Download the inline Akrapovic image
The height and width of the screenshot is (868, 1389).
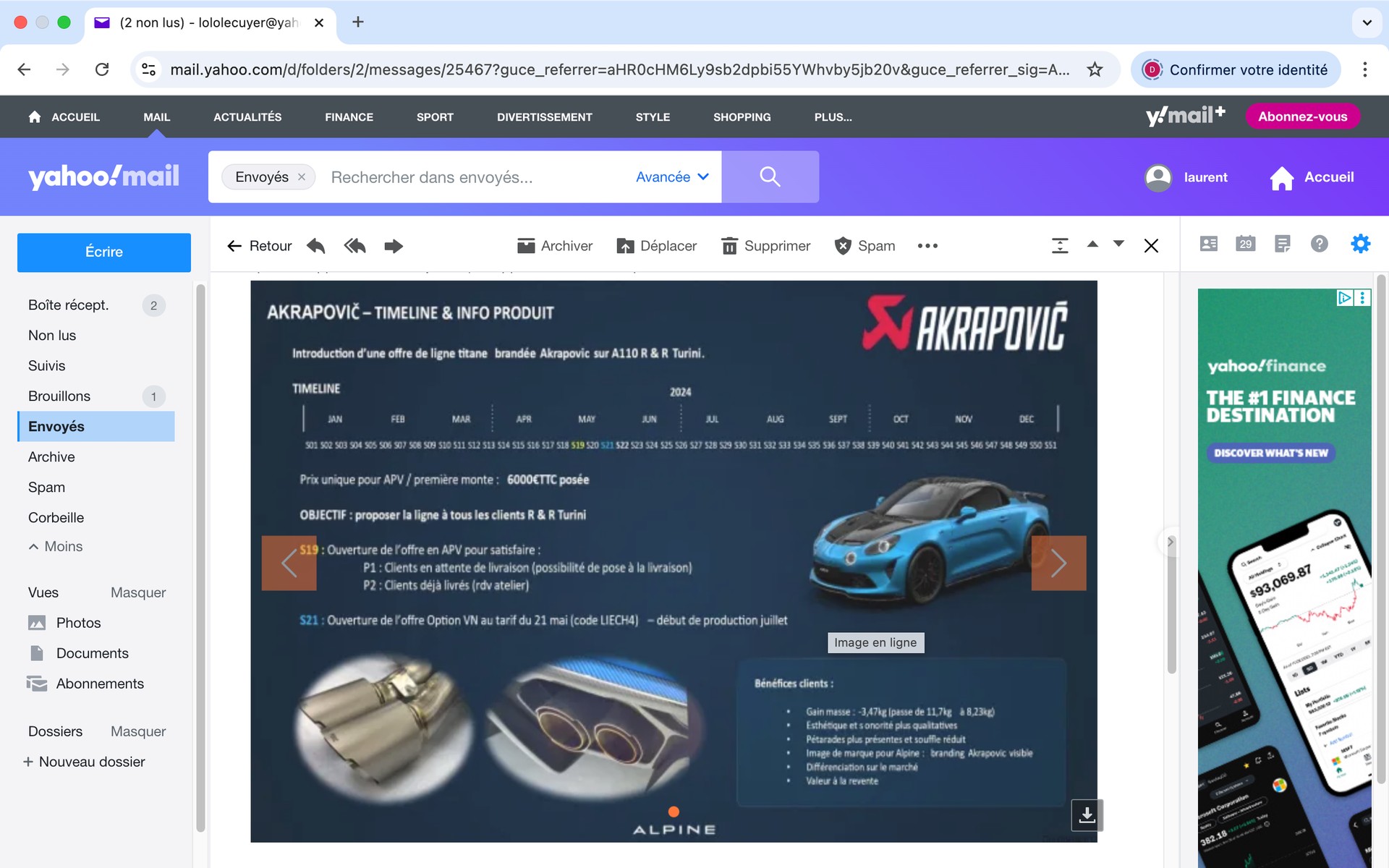pyautogui.click(x=1087, y=815)
